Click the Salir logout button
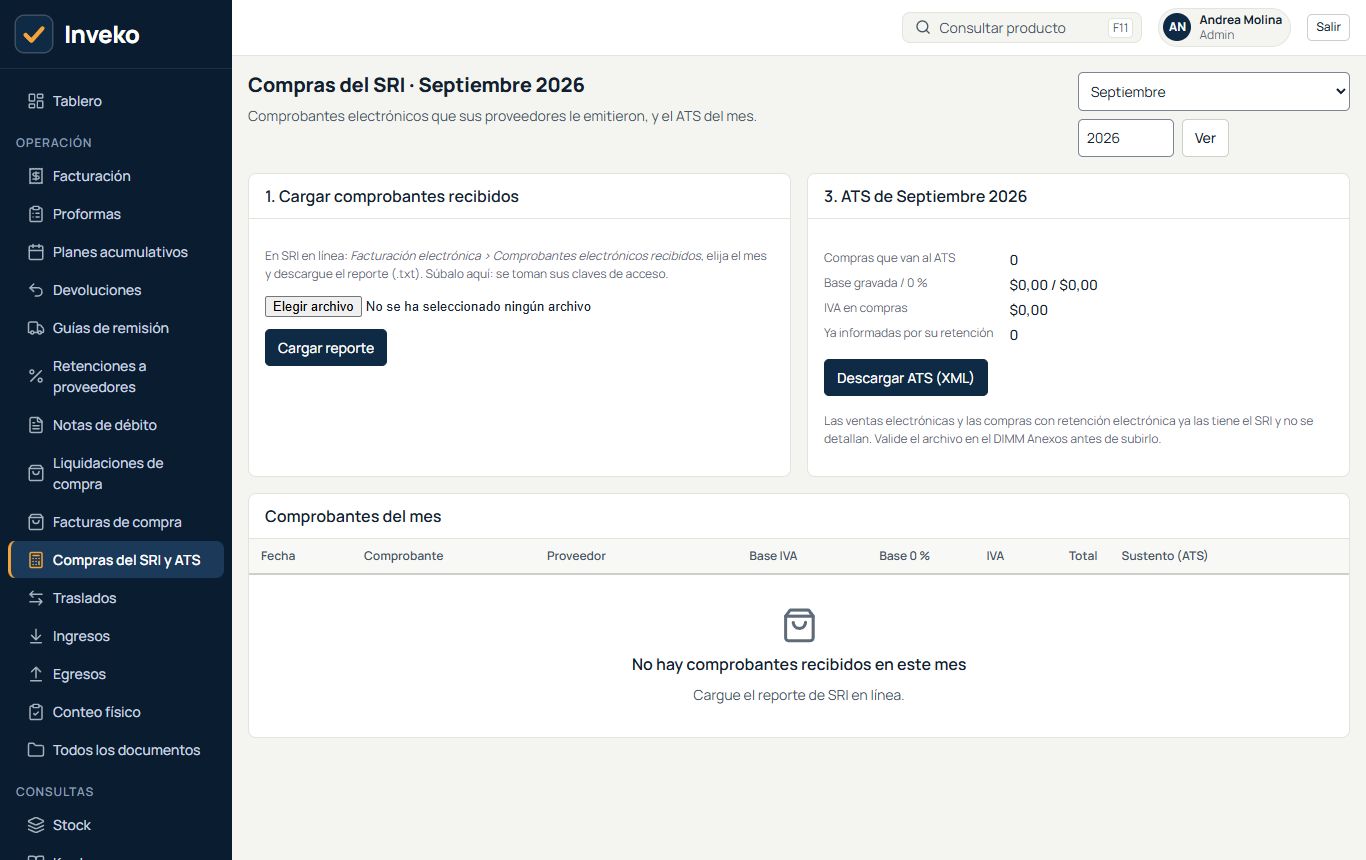 coord(1328,27)
